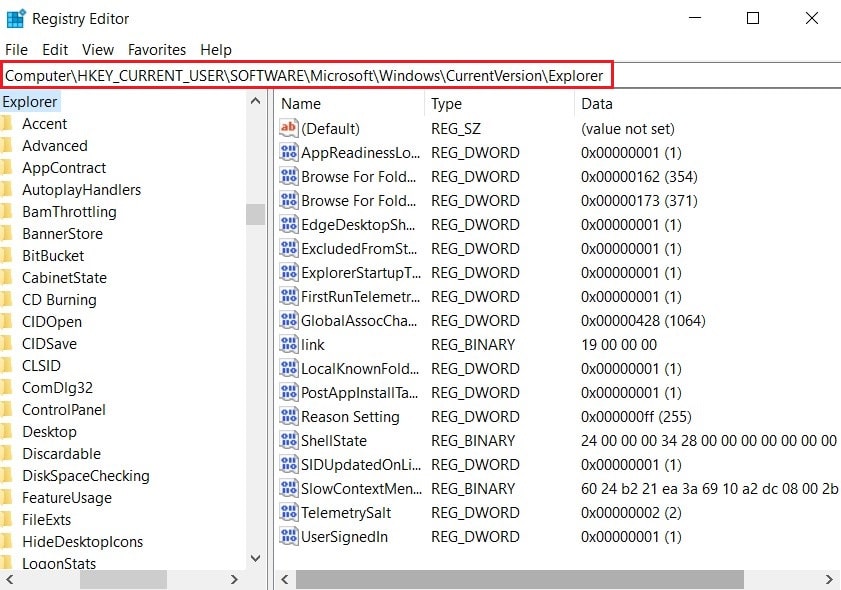Open the Favorites menu
Image resolution: width=841 pixels, height=590 pixels.
[156, 49]
